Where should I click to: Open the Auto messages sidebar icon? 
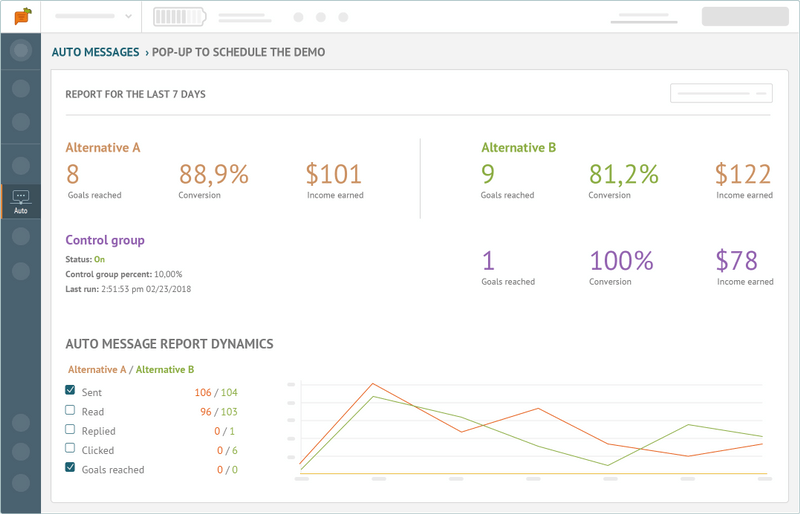click(x=20, y=202)
